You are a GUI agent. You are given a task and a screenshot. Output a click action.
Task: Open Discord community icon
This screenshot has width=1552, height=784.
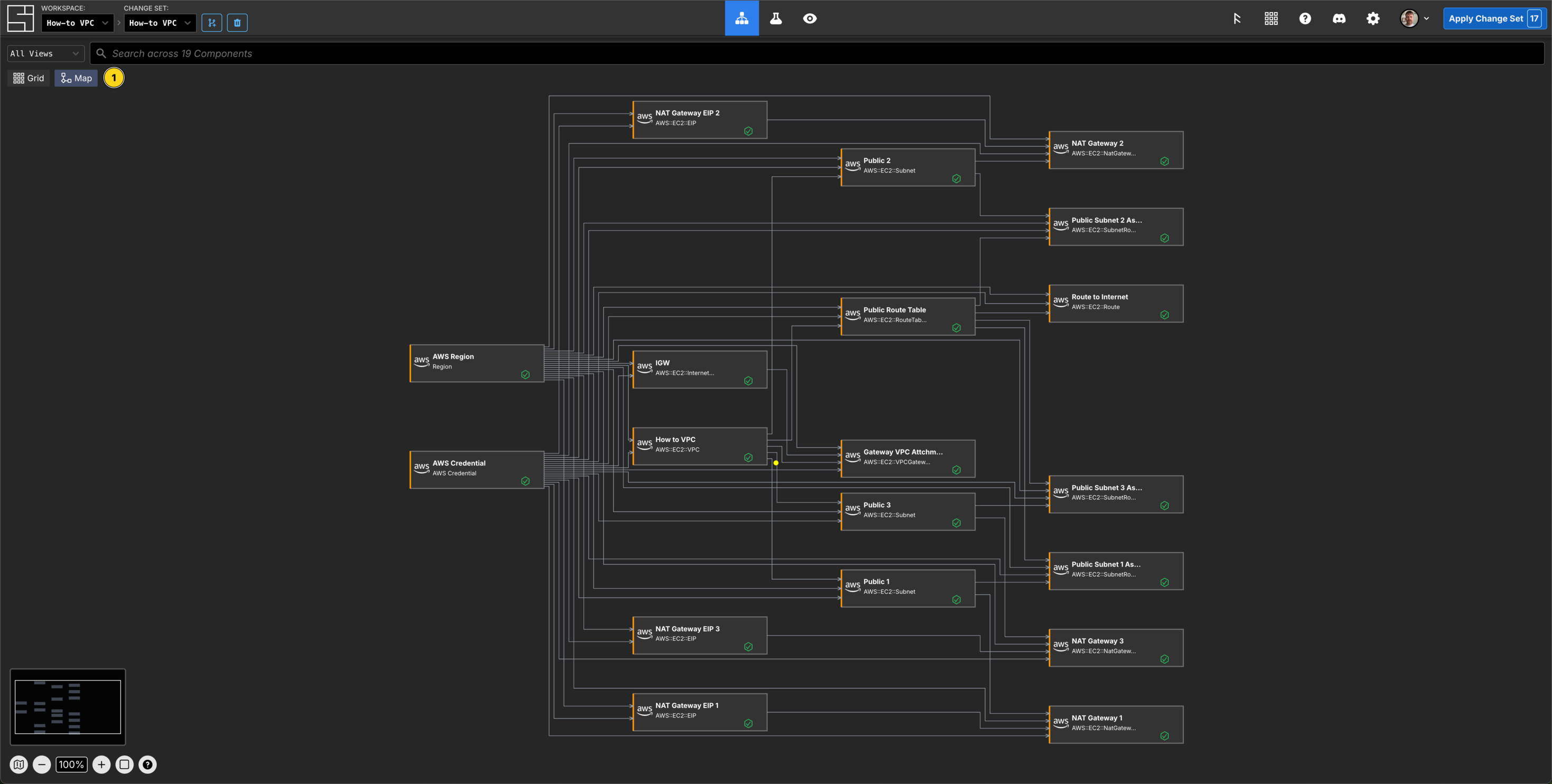coord(1339,18)
